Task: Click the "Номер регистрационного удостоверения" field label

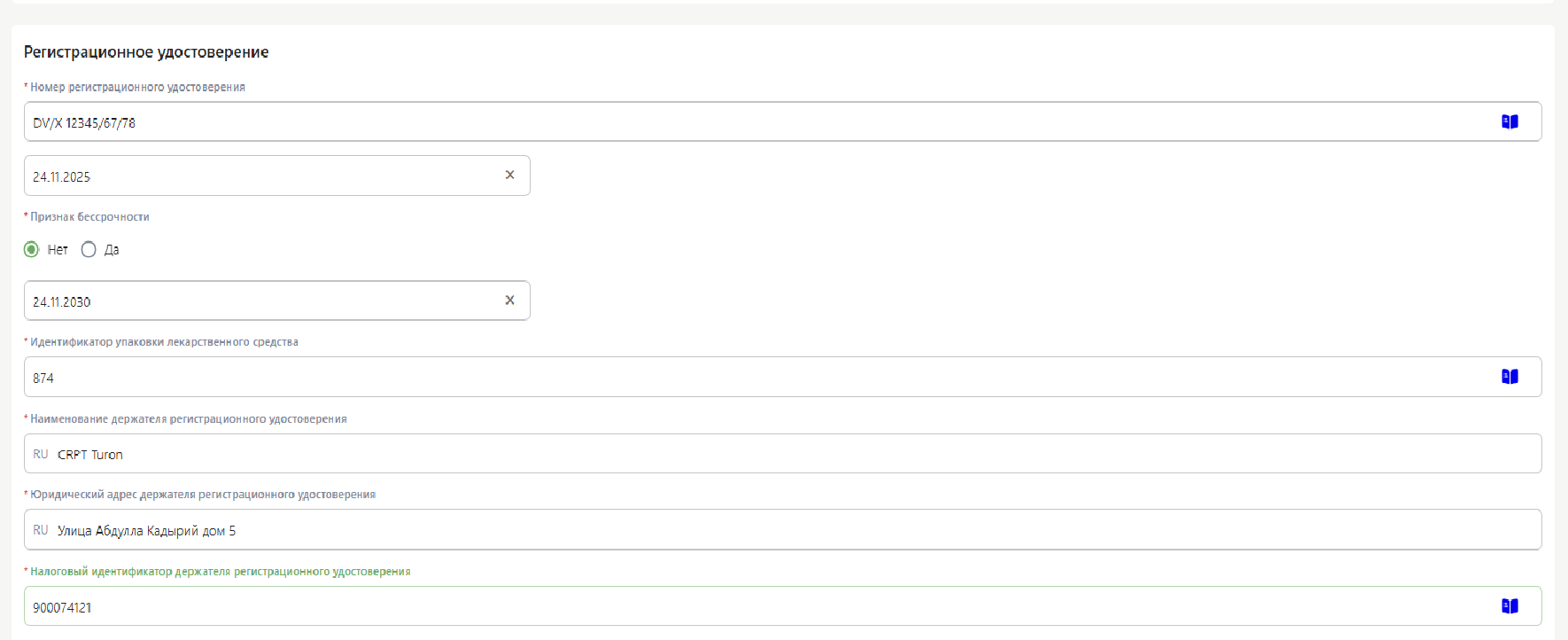Action: coord(137,88)
